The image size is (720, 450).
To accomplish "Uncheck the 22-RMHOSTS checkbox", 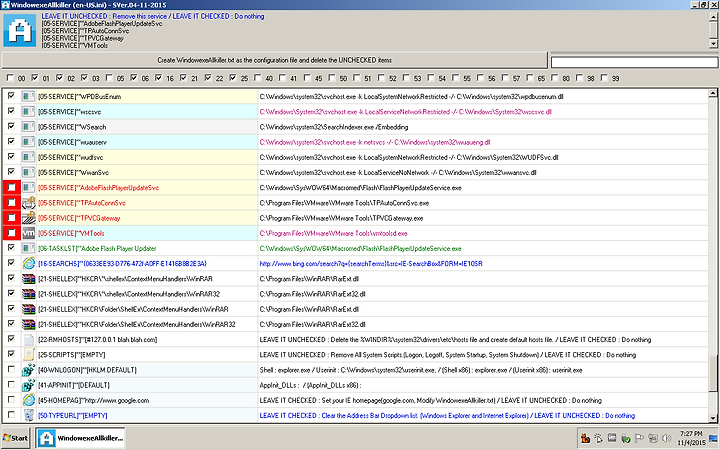I will coord(11,338).
